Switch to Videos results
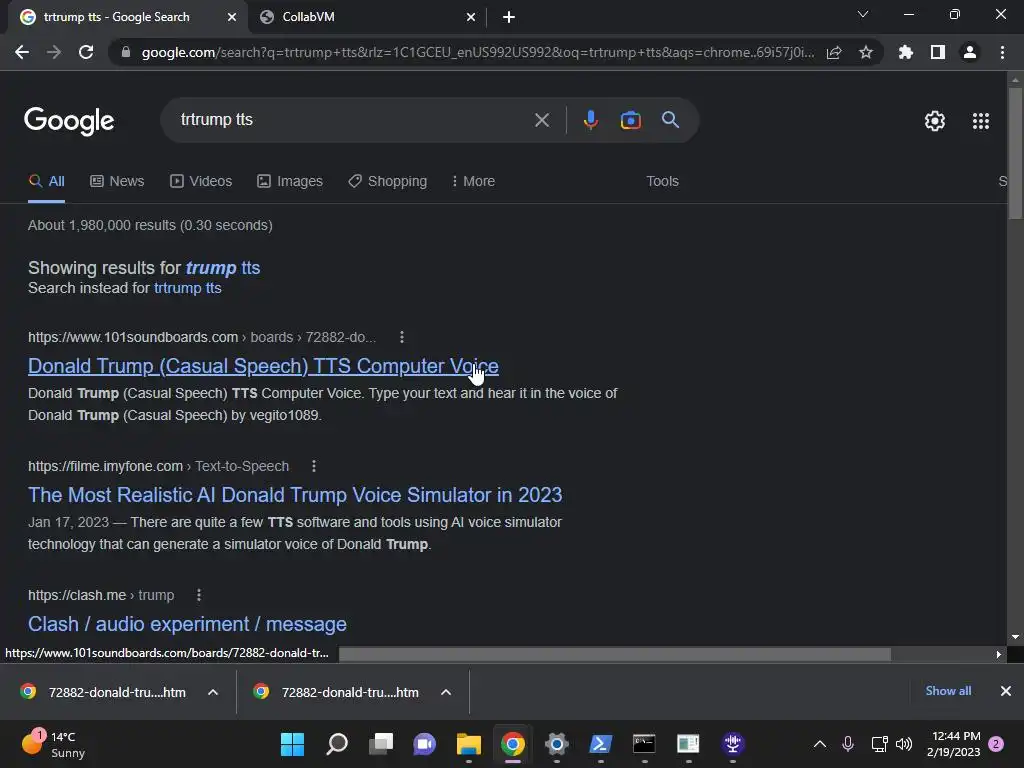1024x768 pixels. pos(201,182)
